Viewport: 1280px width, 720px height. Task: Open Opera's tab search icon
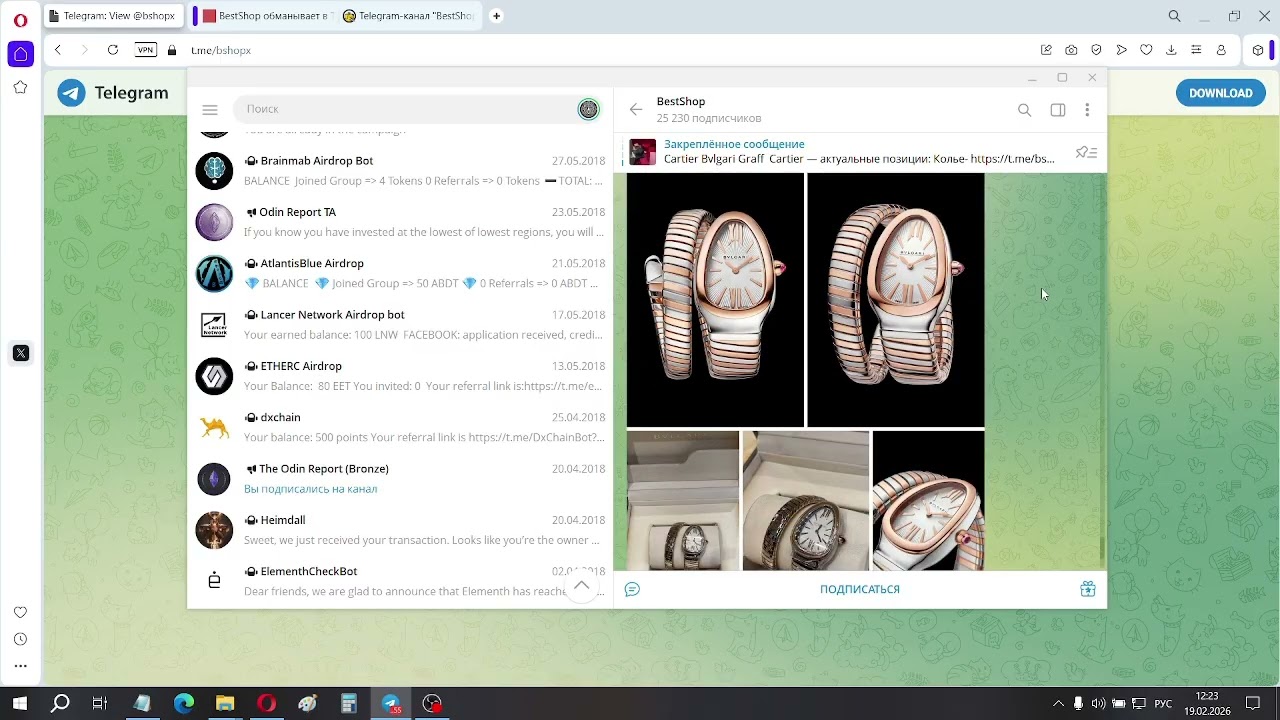pyautogui.click(x=1175, y=16)
